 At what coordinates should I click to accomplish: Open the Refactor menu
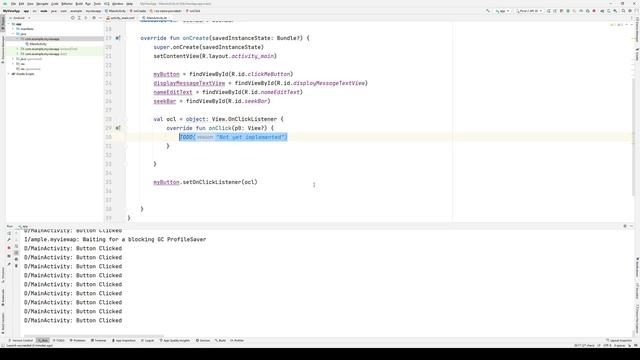(67, 4)
